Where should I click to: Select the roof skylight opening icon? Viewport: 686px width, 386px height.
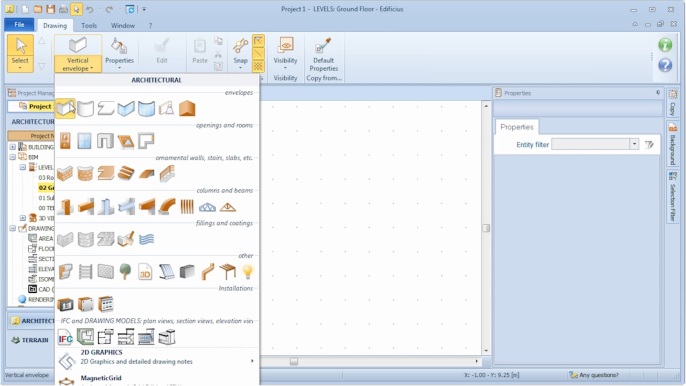tap(126, 141)
